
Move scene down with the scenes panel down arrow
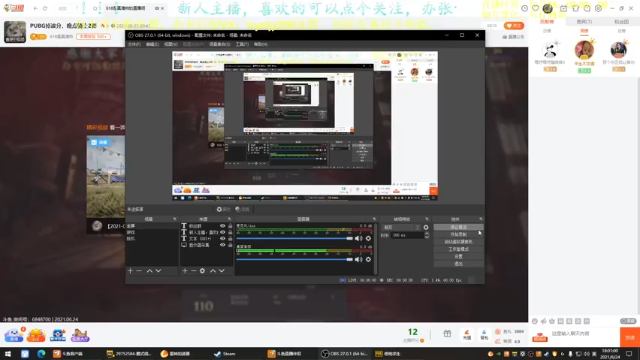[x=158, y=271]
